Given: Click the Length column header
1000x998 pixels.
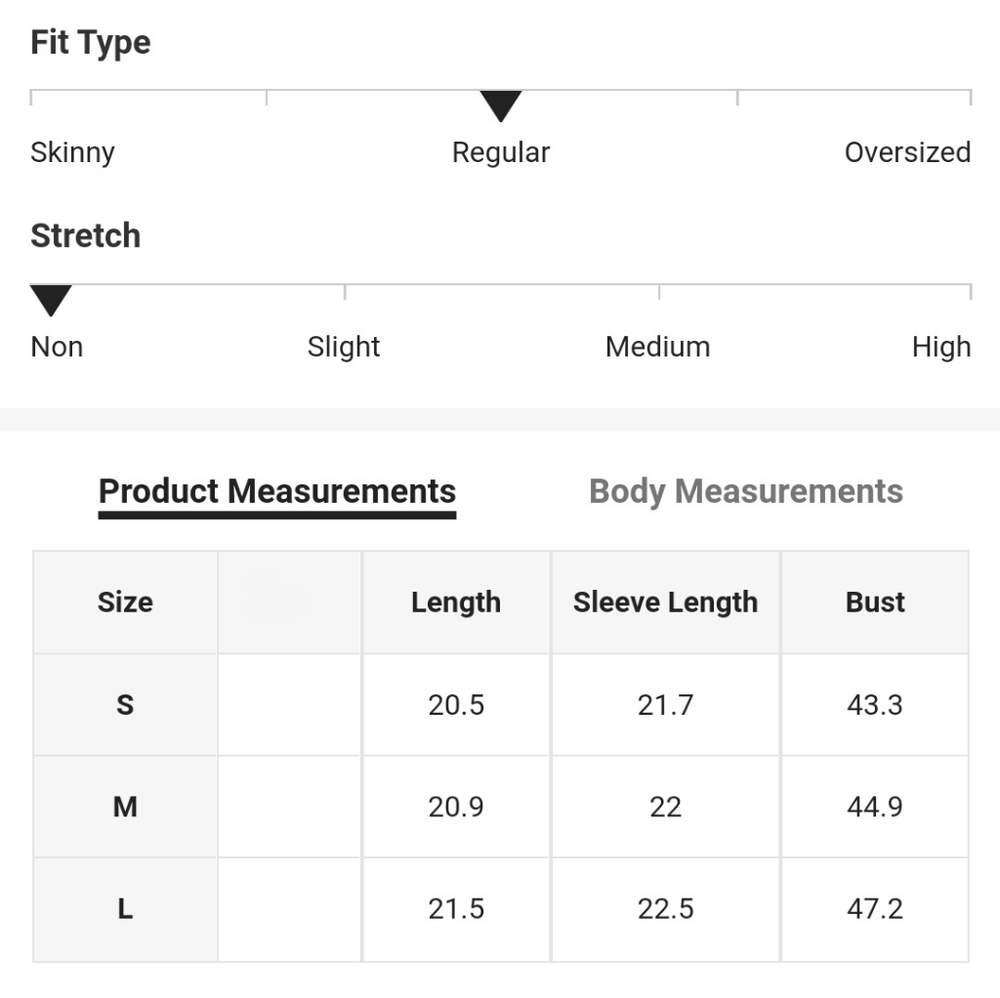Looking at the screenshot, I should (x=456, y=603).
